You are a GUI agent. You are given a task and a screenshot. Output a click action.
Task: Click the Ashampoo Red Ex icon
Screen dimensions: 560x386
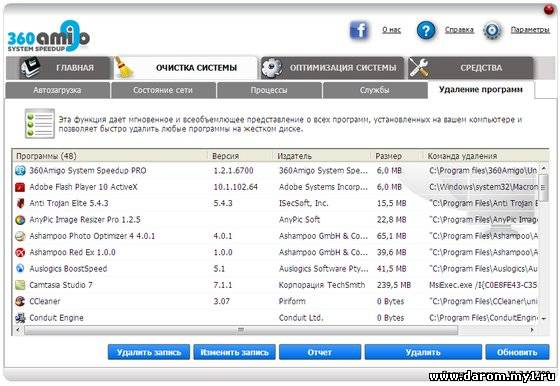pyautogui.click(x=20, y=252)
